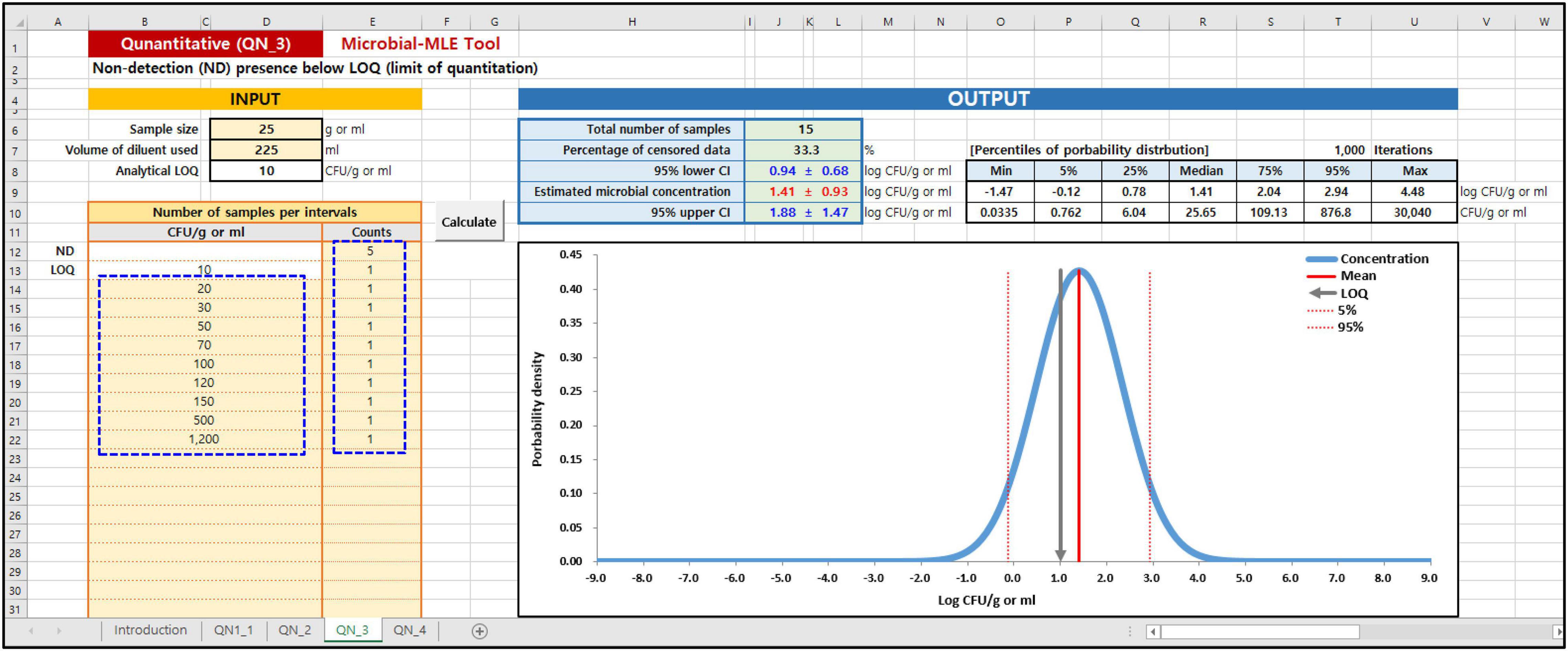The image size is (1568, 651).
Task: Select the red Mean line in chart
Action: click(1078, 416)
